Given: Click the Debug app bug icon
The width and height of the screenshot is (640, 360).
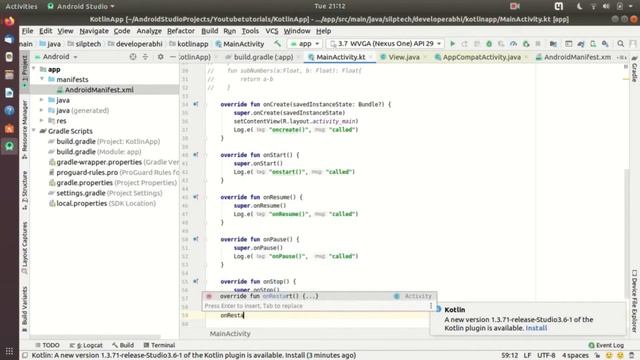Looking at the screenshot, I should pyautogui.click(x=489, y=44).
